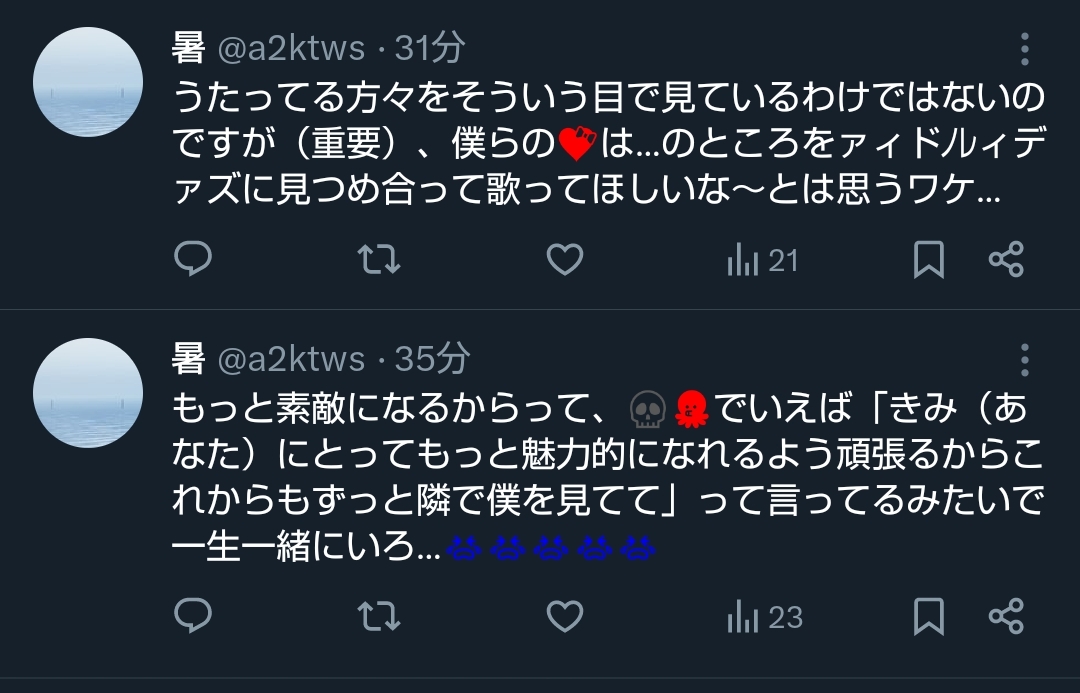Share the tweet posted 35分 ago
Viewport: 1080px width, 693px height.
coord(1006,616)
